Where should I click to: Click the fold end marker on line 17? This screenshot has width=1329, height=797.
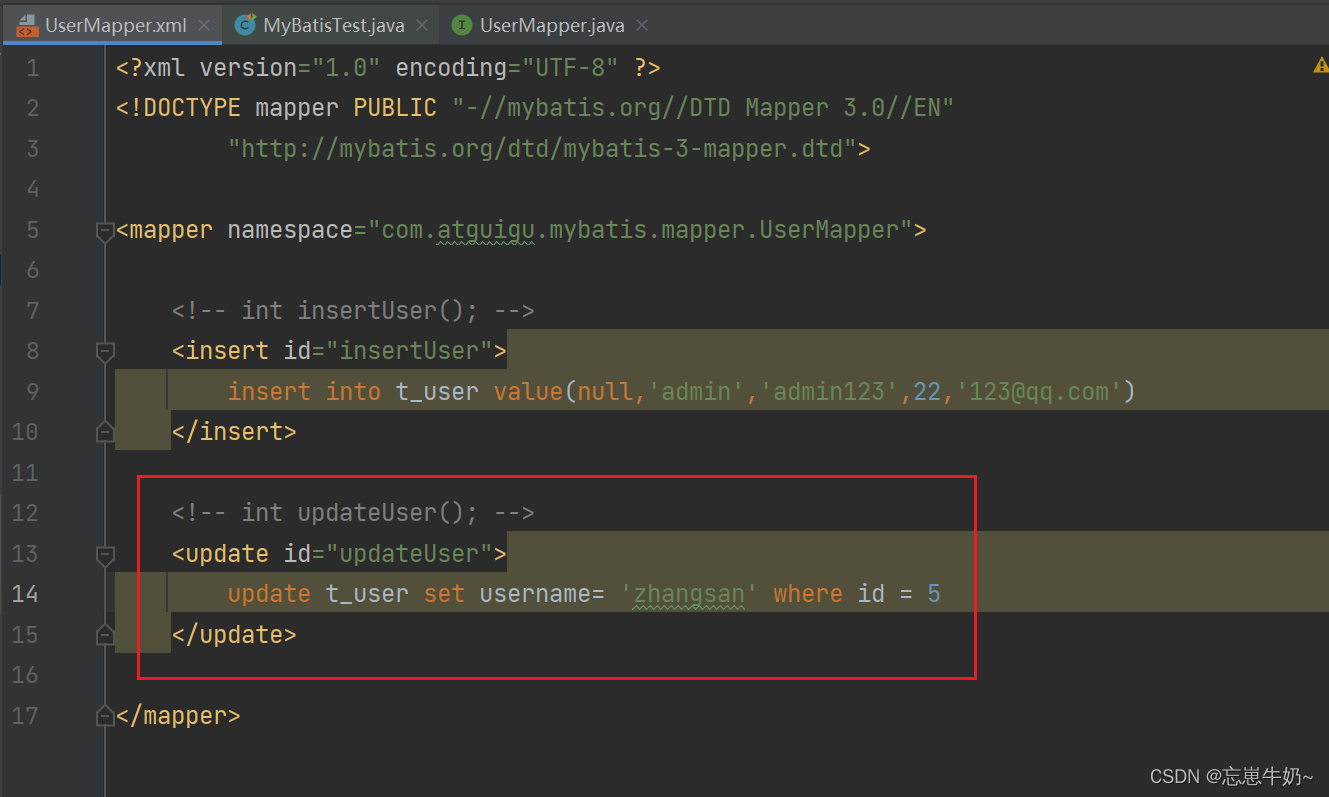[x=104, y=717]
